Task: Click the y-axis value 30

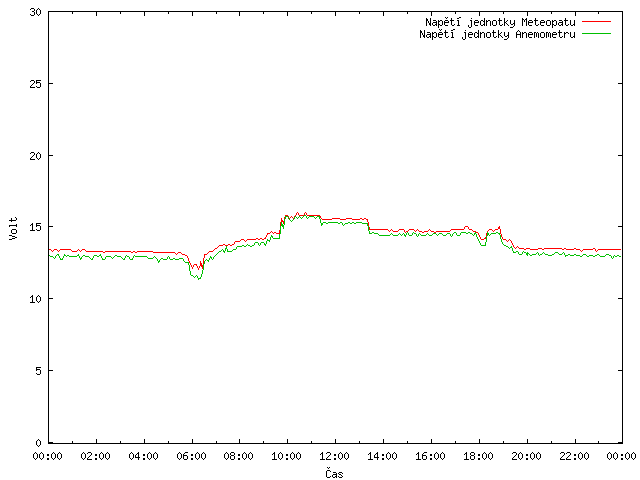Action: point(36,12)
